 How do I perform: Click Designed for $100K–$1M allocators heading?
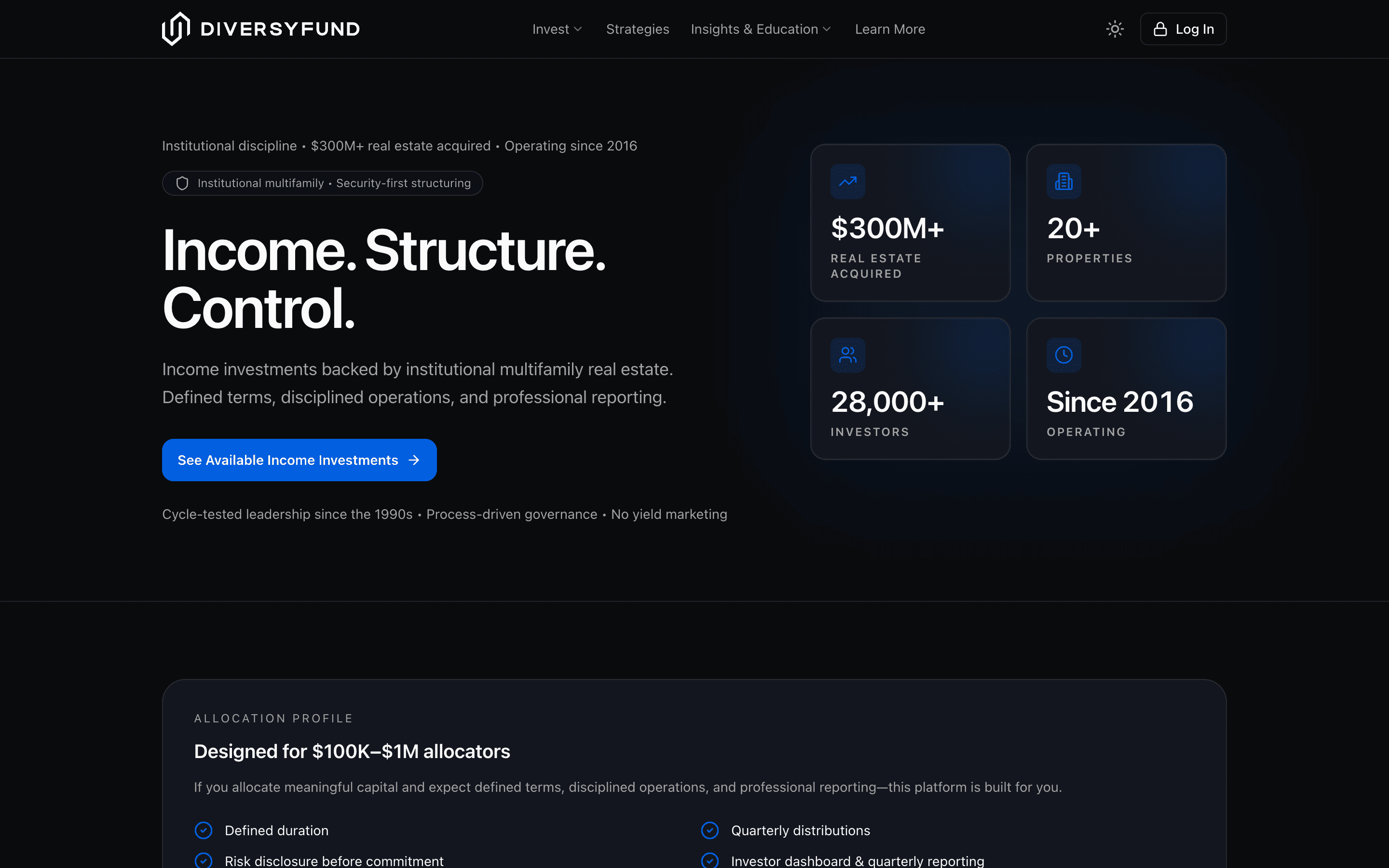352,751
